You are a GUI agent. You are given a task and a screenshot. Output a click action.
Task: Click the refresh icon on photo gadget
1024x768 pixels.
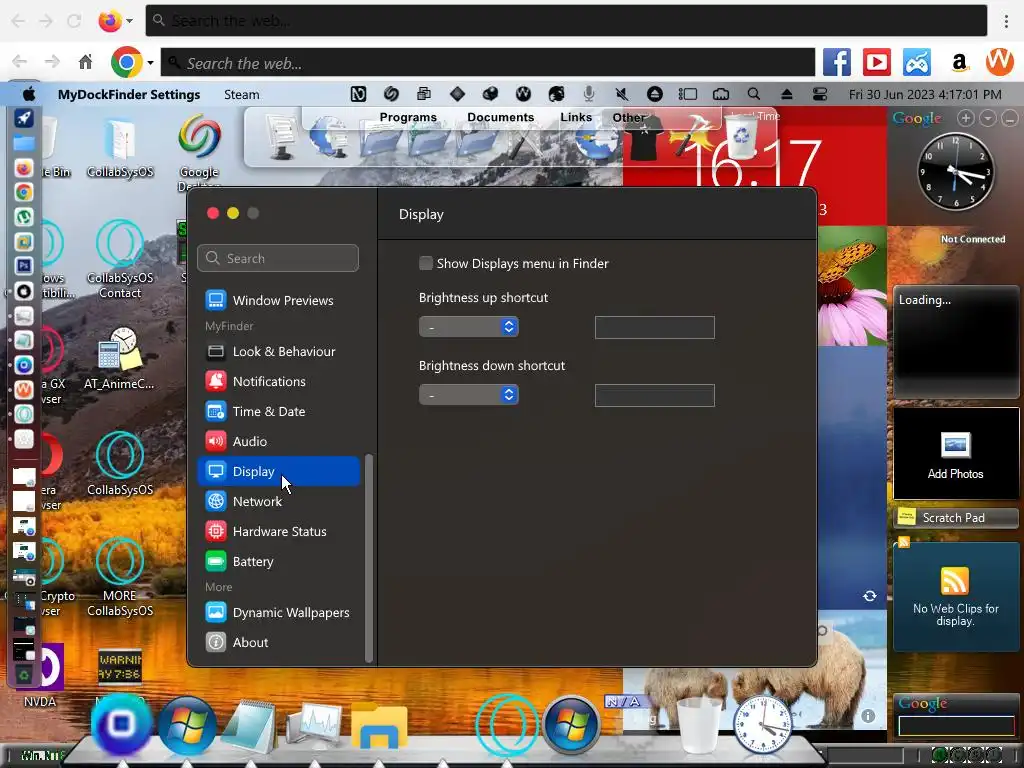(x=869, y=596)
